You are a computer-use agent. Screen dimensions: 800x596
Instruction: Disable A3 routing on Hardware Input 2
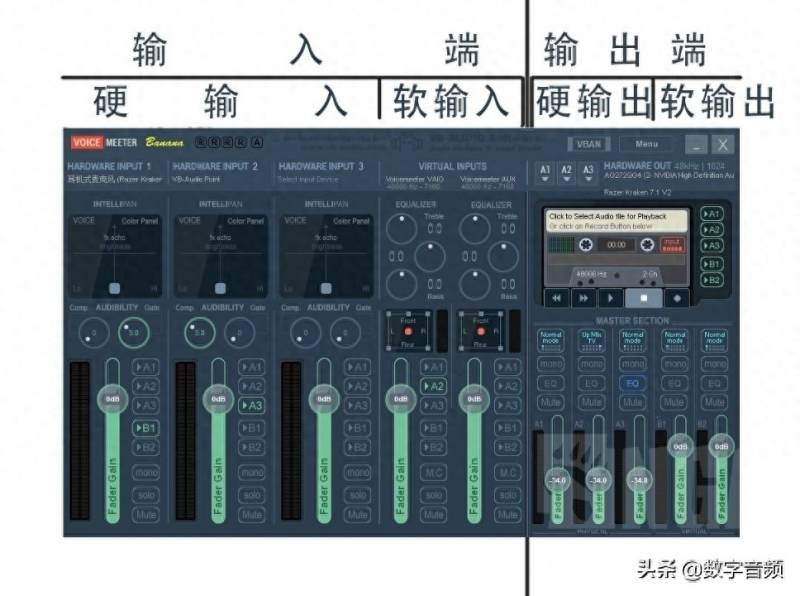click(x=252, y=406)
